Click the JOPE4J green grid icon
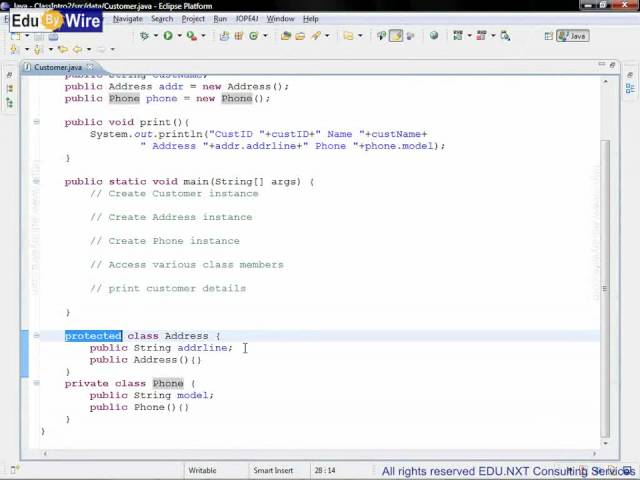 tap(458, 36)
